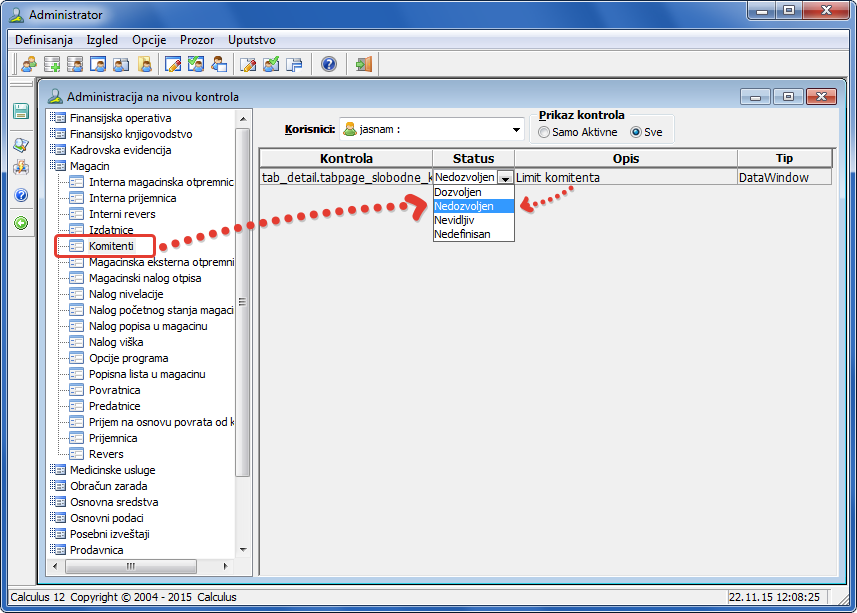Click the green back arrow sidebar icon
857x613 pixels.
click(21, 222)
